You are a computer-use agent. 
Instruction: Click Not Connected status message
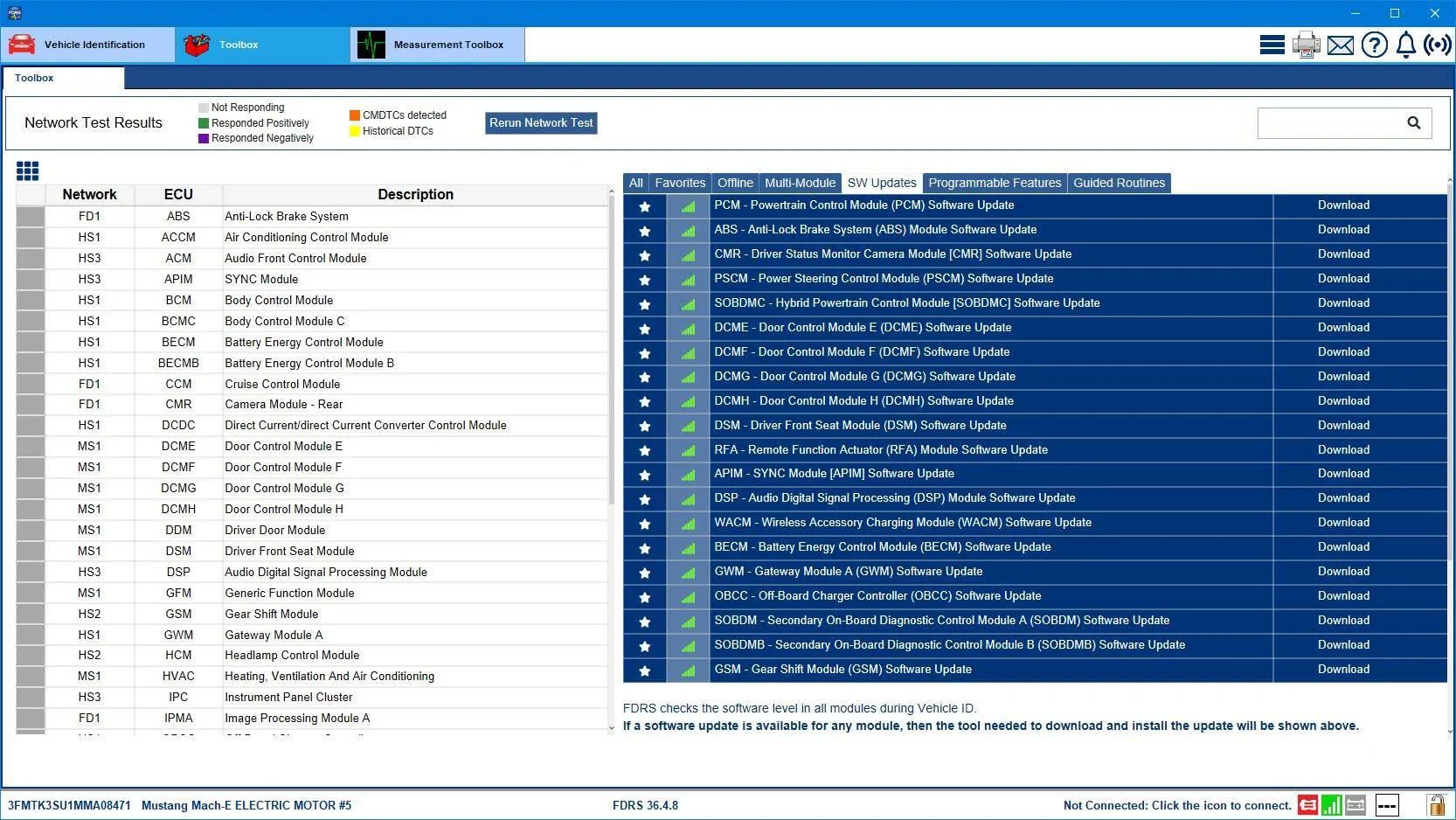1177,806
